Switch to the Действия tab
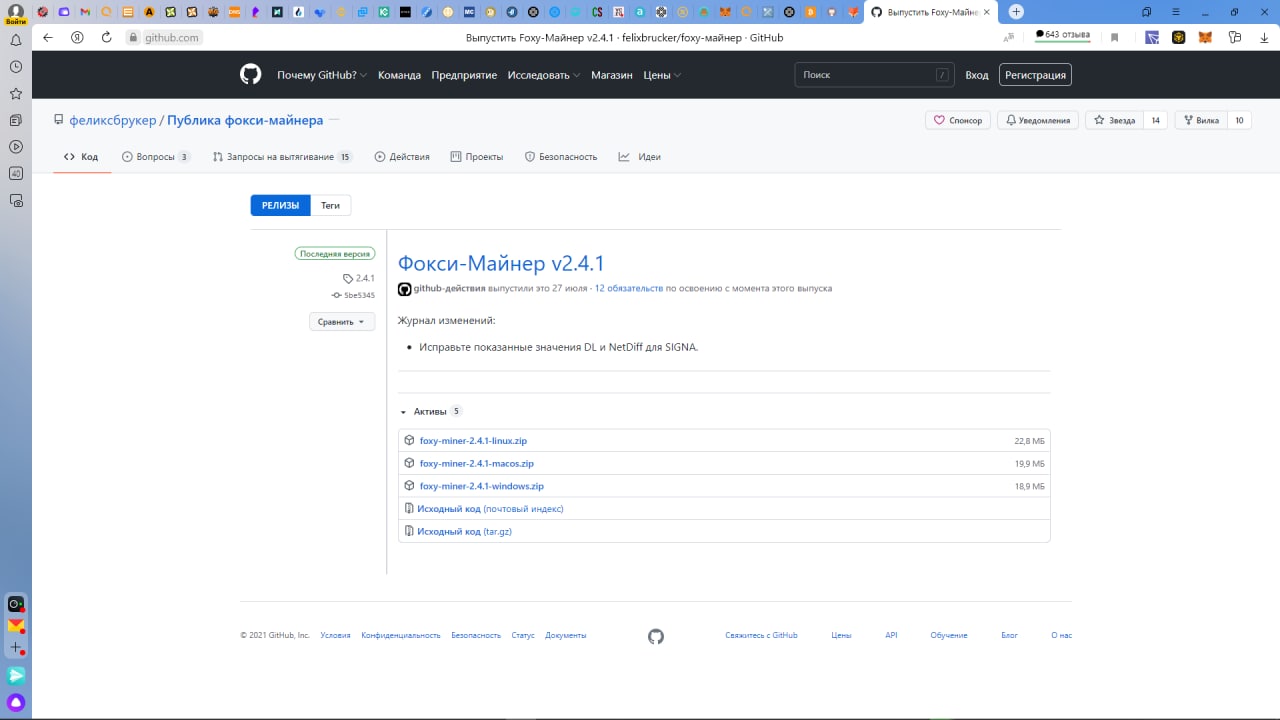Screen dimensions: 1280x720 coord(402,157)
